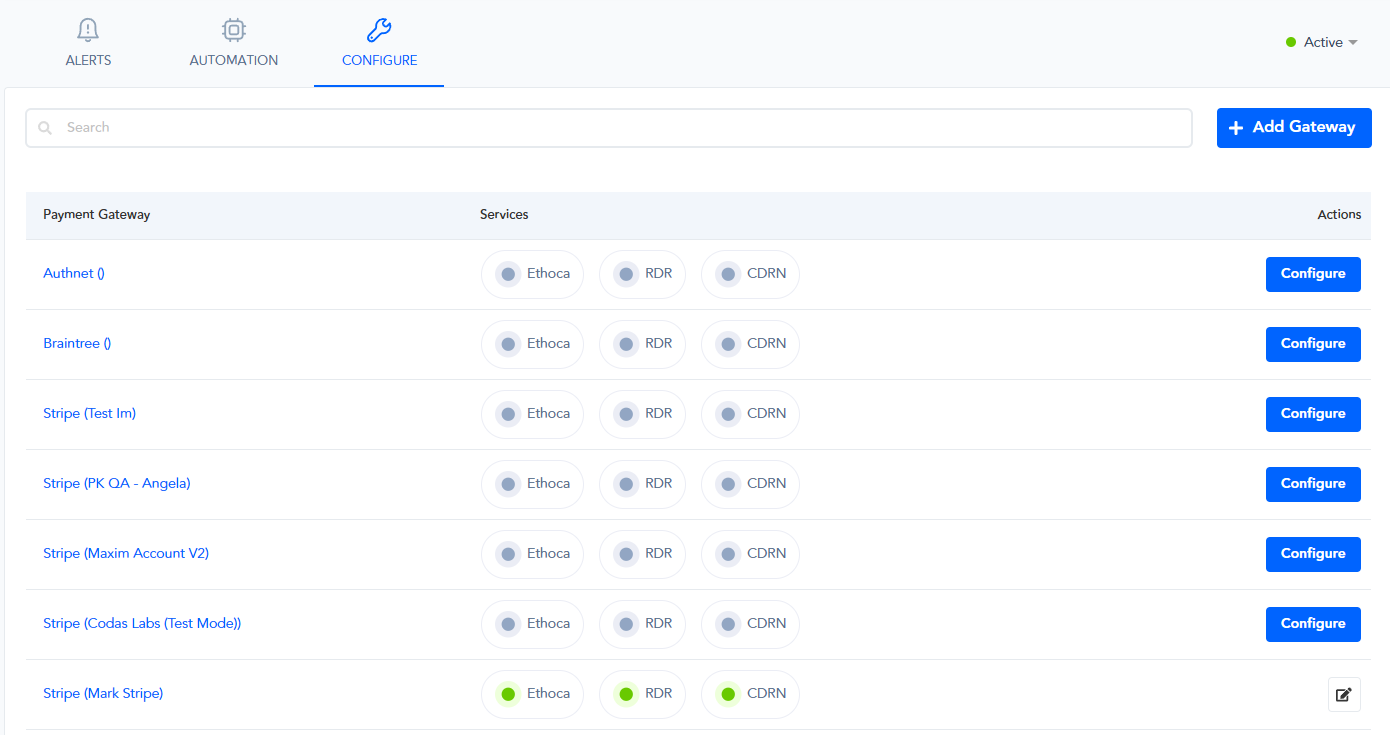1390x735 pixels.
Task: Open the Stripe (PK QA - Angela) link
Action: [116, 484]
